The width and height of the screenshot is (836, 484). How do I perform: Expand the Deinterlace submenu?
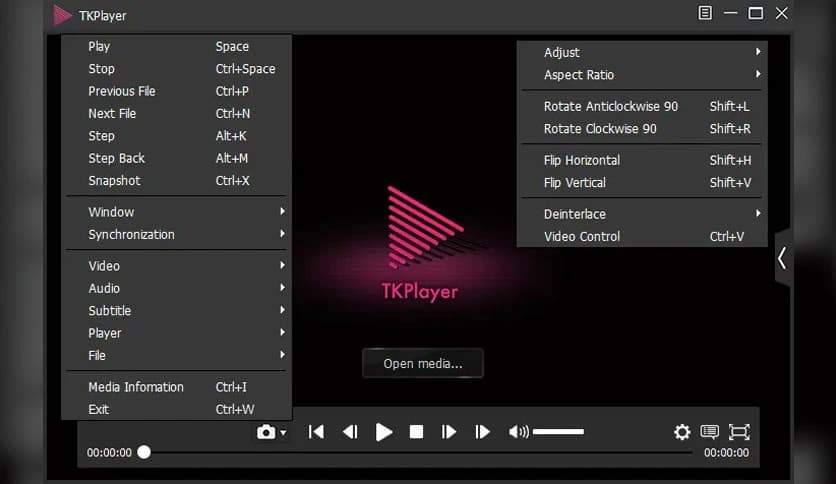(x=642, y=214)
